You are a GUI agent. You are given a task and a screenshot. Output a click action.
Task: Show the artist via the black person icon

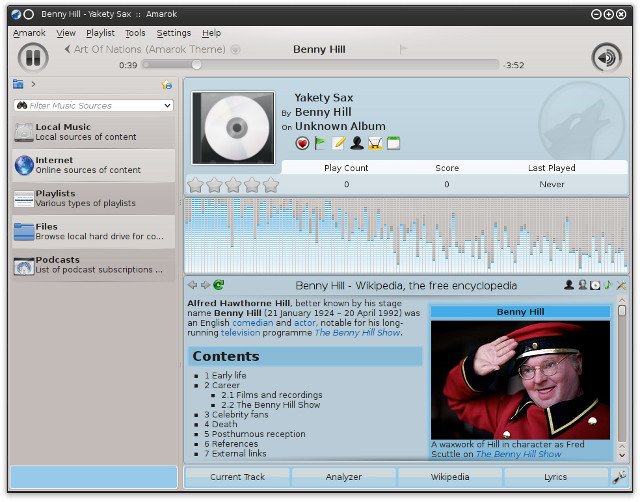(x=357, y=143)
